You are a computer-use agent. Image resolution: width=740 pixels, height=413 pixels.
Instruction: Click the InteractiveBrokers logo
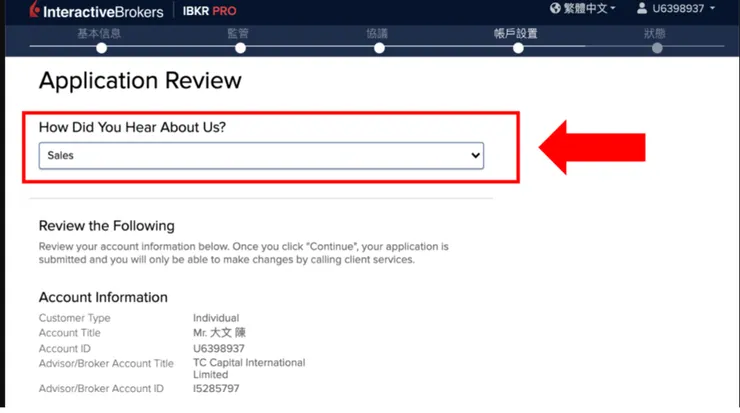pyautogui.click(x=97, y=10)
